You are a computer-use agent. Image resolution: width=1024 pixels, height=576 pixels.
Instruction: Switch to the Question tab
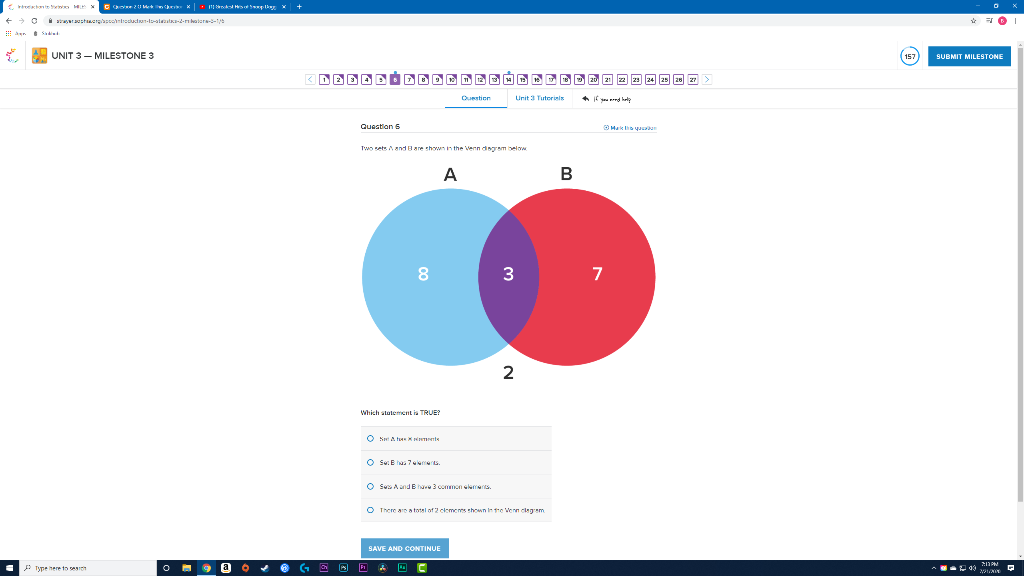coord(475,99)
